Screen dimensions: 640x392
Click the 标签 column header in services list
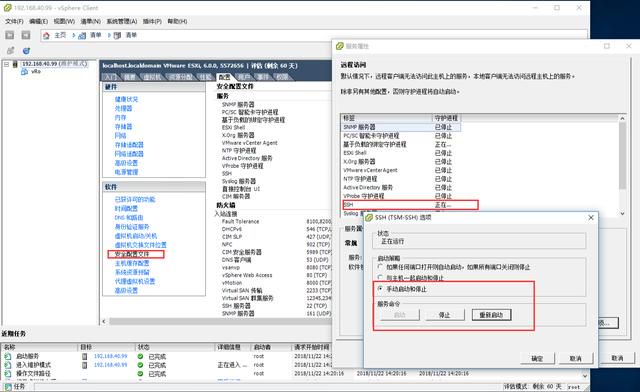tap(387, 118)
